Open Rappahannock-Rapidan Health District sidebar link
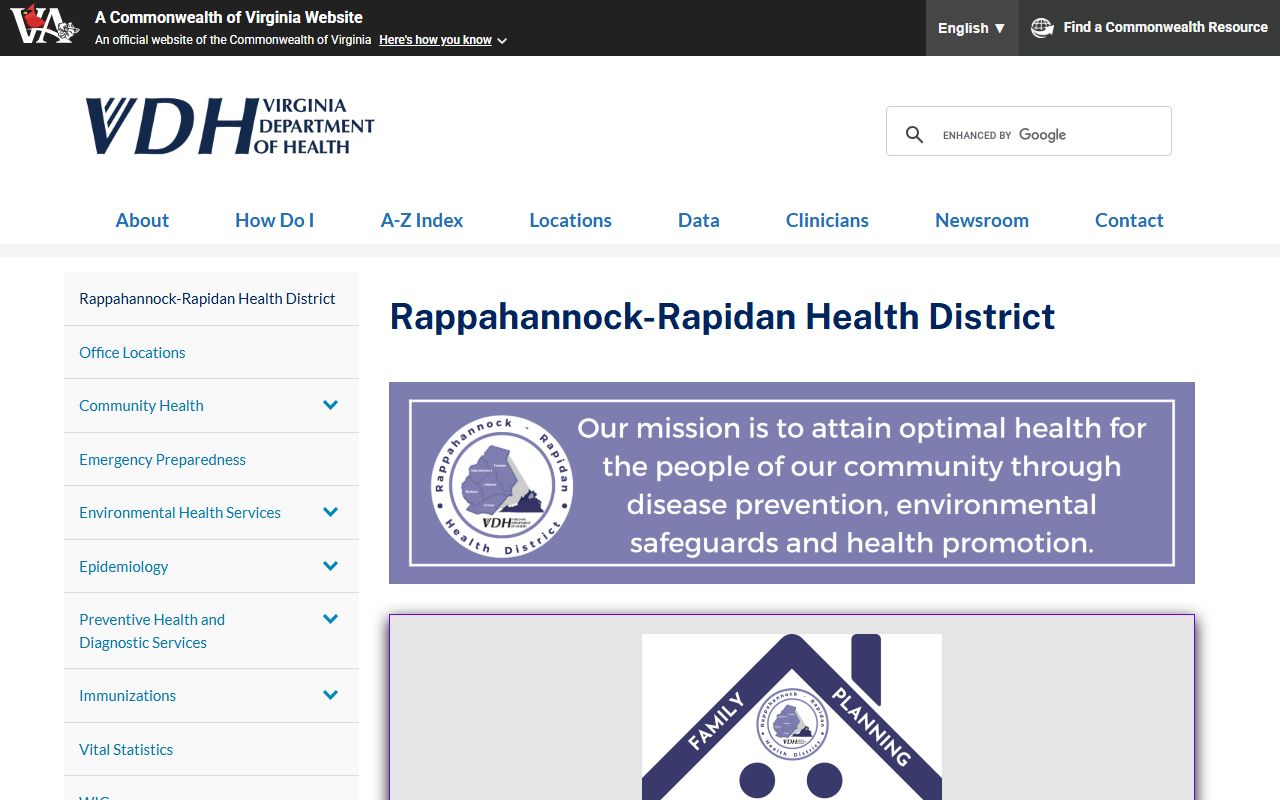Image resolution: width=1280 pixels, height=800 pixels. click(207, 298)
